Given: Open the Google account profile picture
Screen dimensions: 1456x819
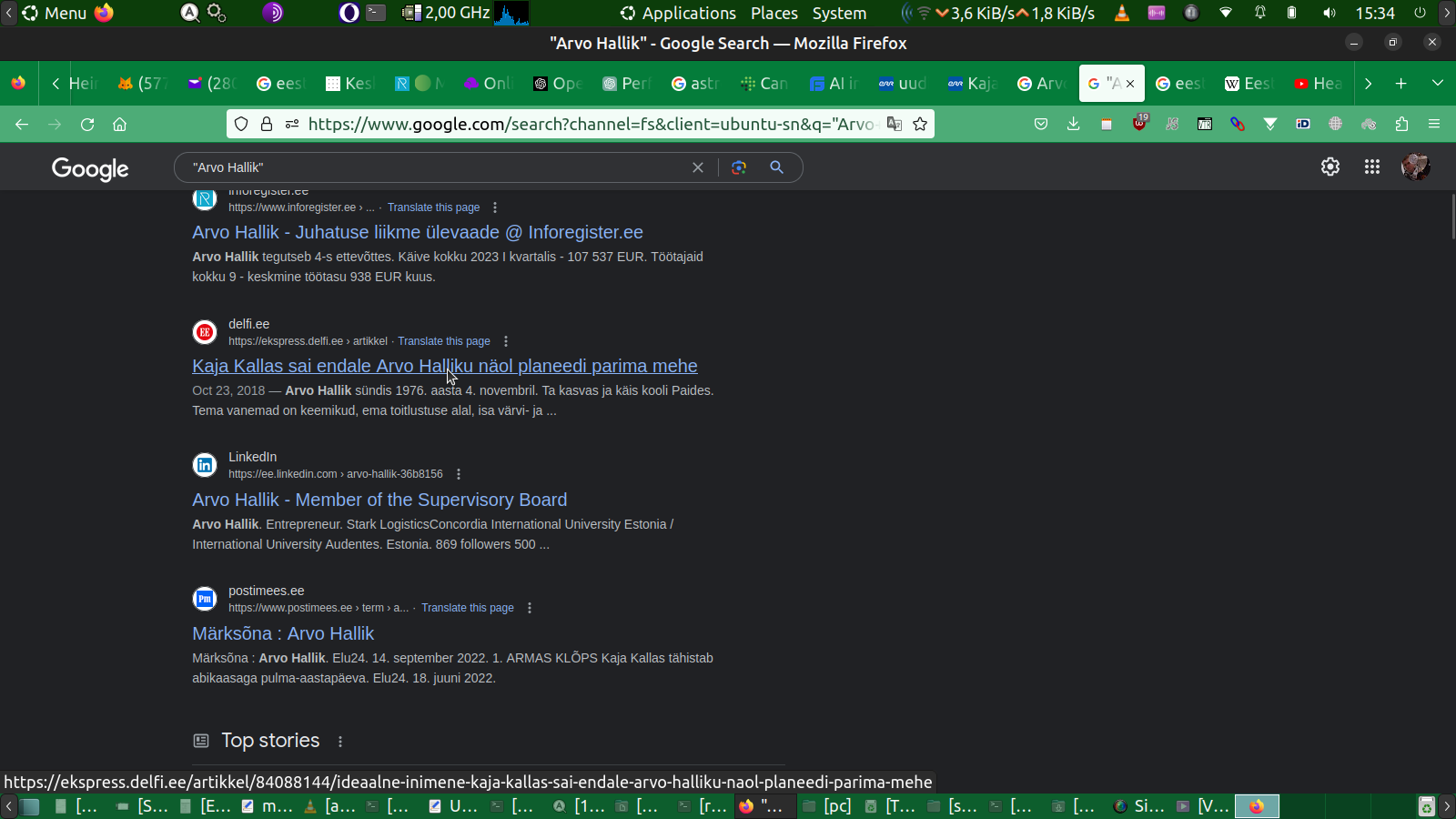Looking at the screenshot, I should (1416, 167).
